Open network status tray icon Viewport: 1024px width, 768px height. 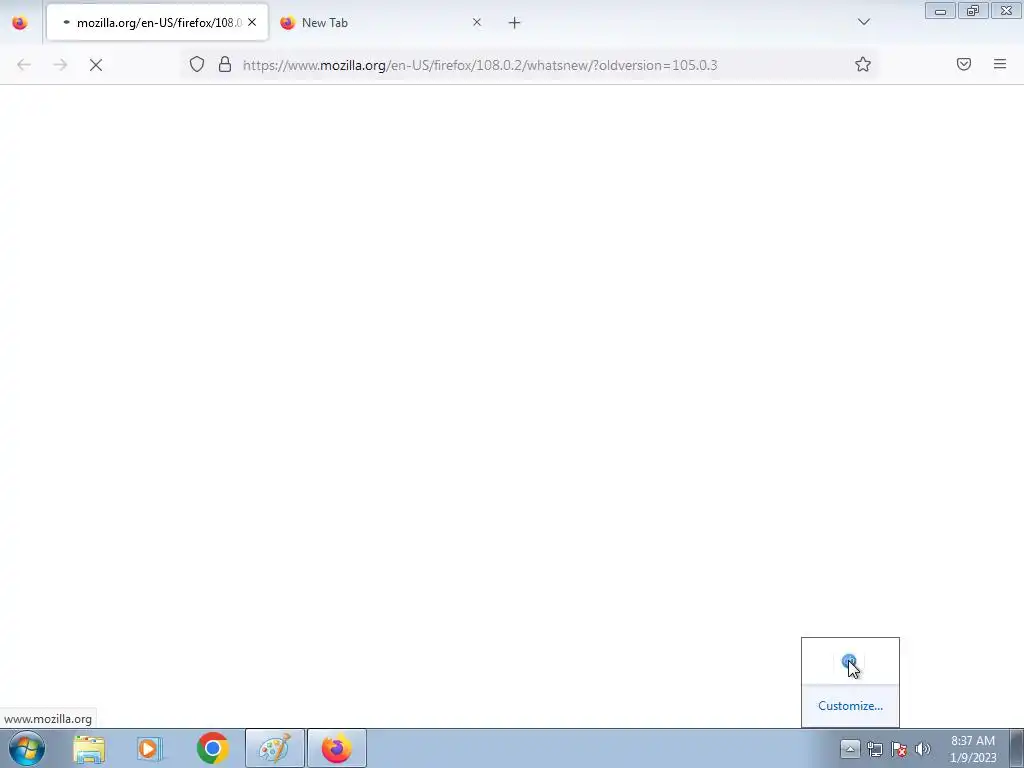coord(874,749)
